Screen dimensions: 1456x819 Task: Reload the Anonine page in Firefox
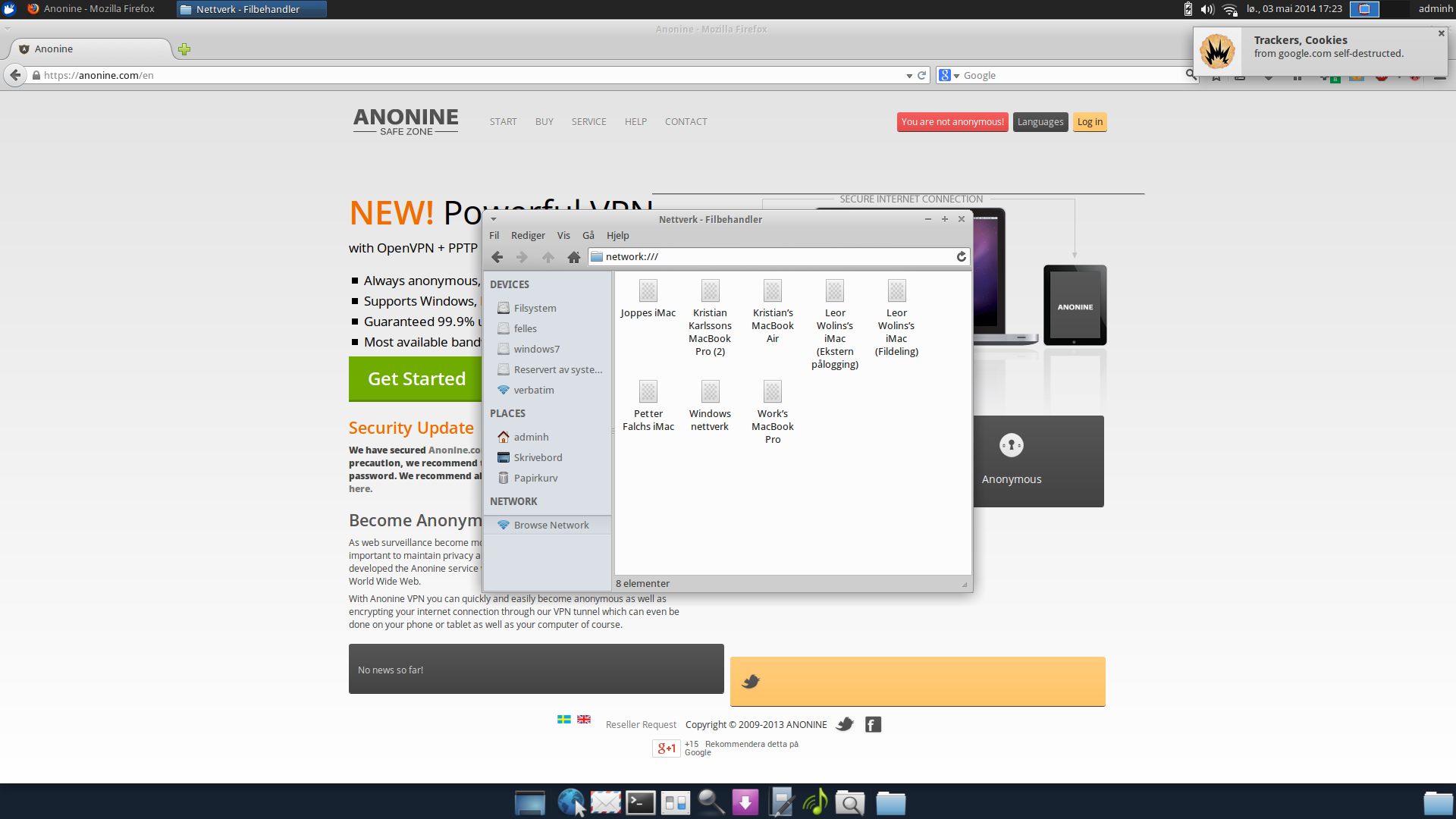click(922, 75)
